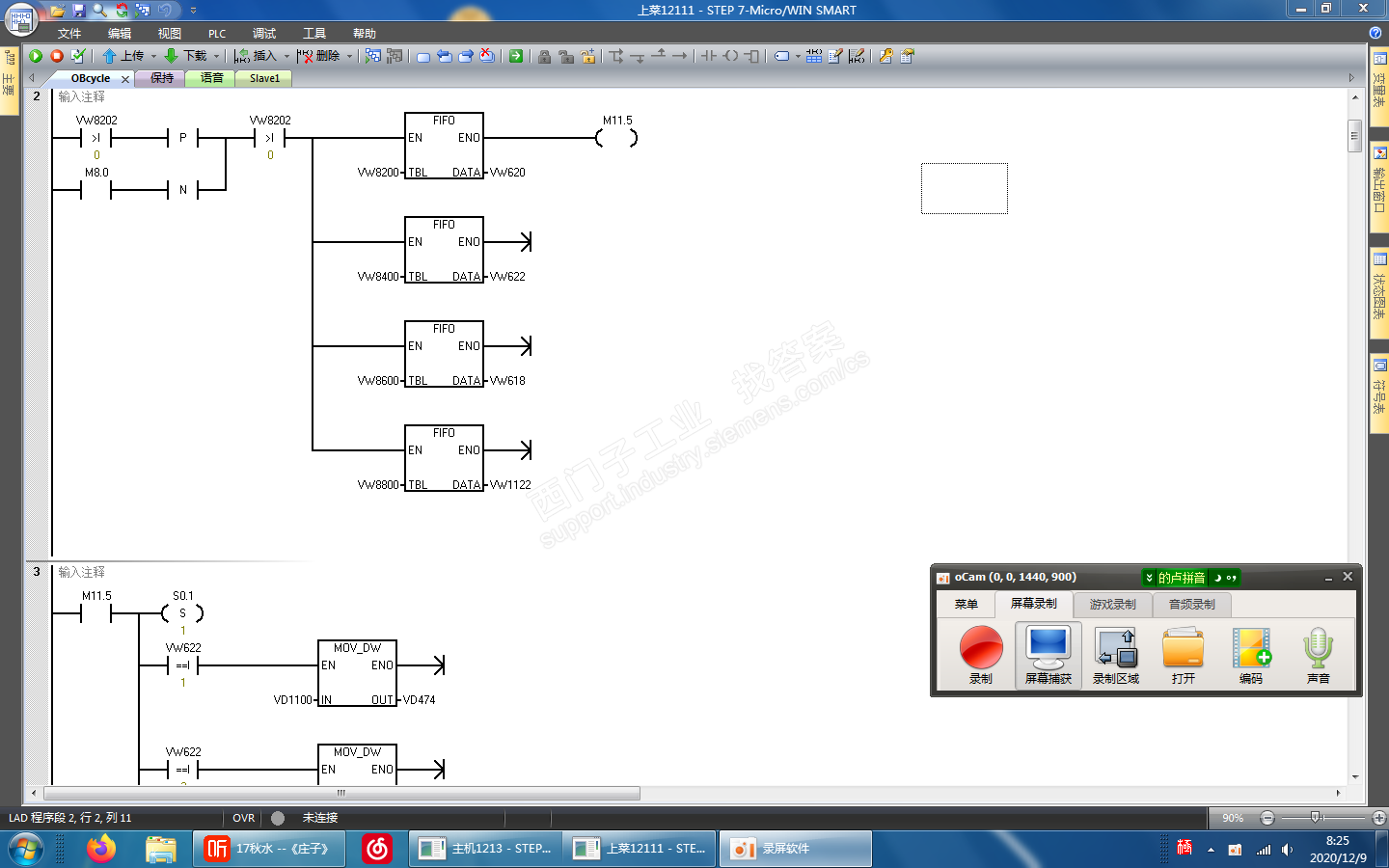Click the green Run PLC toolbar icon
This screenshot has height=868, width=1389.
[36, 56]
